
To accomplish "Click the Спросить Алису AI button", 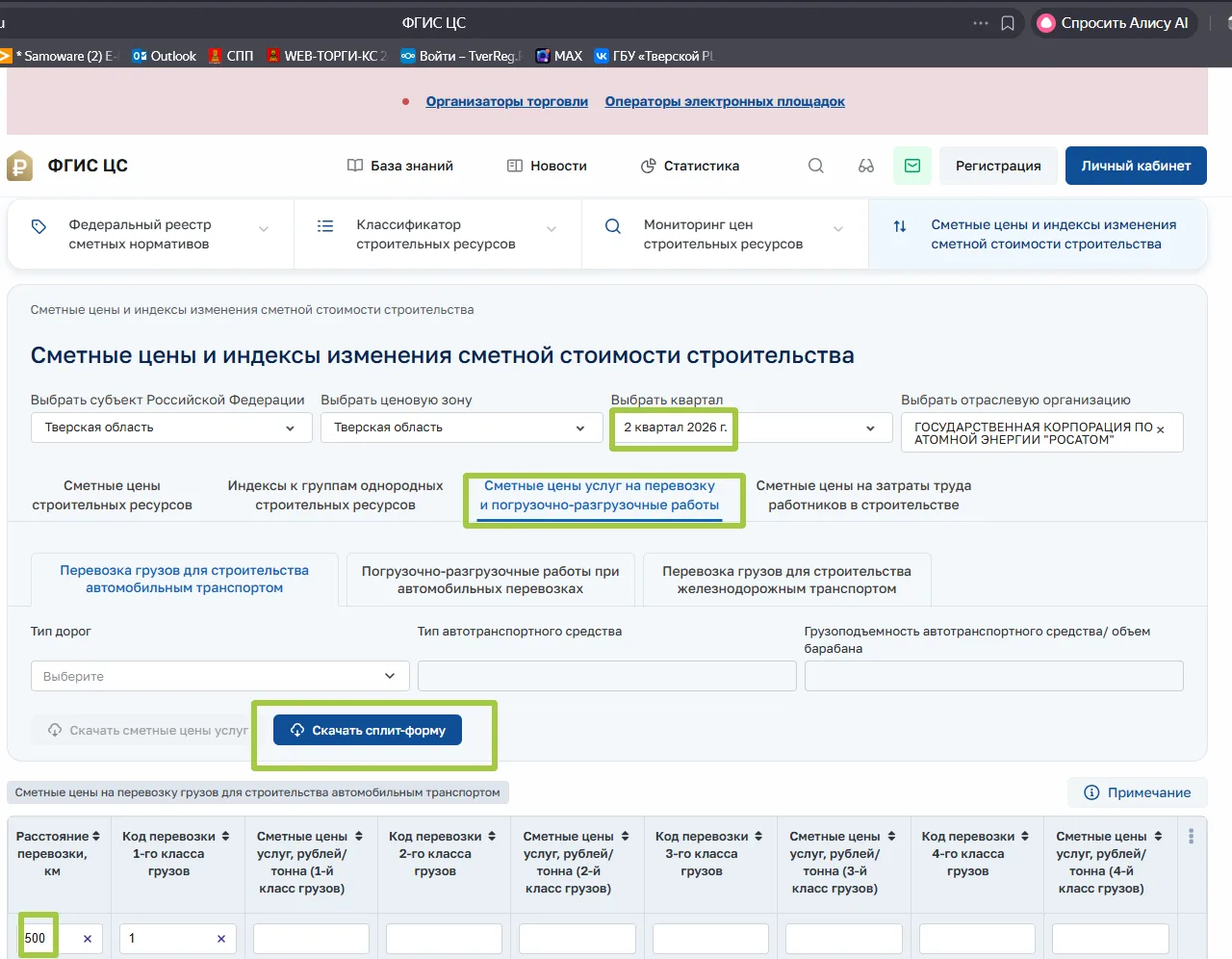I will click(x=1115, y=23).
